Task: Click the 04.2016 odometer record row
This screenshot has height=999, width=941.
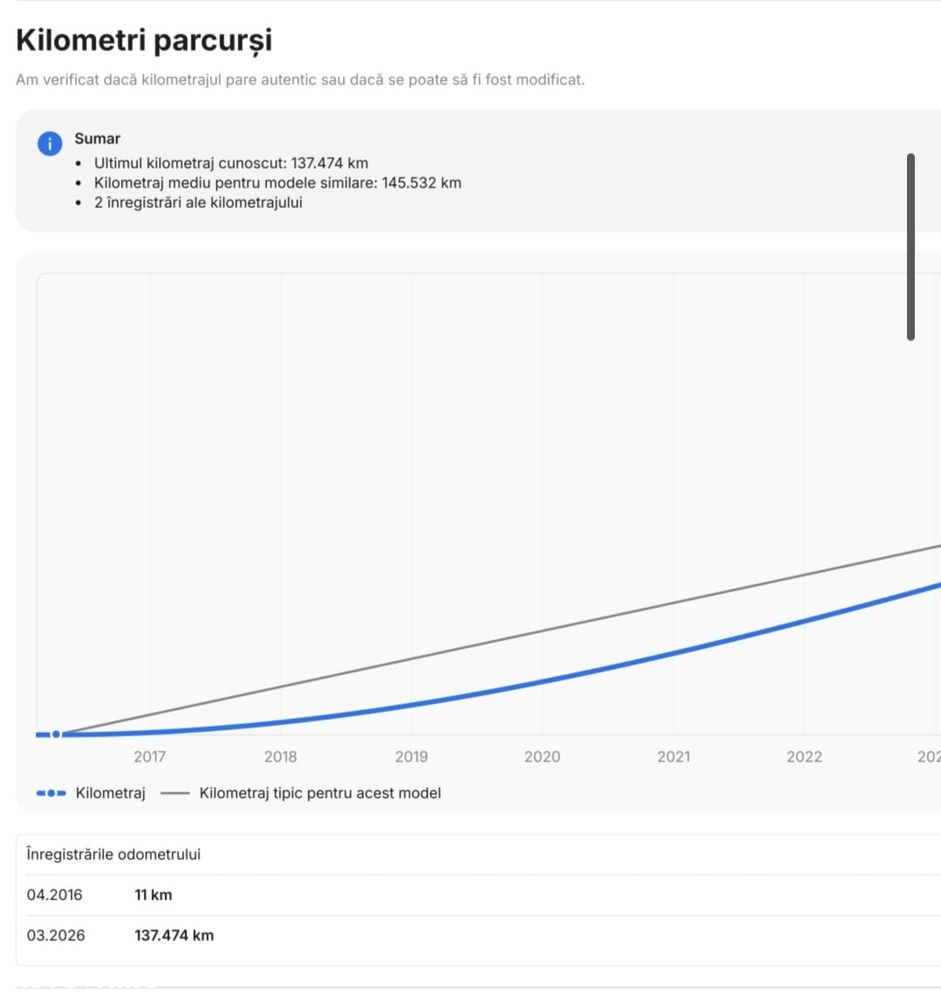Action: pyautogui.click(x=478, y=895)
